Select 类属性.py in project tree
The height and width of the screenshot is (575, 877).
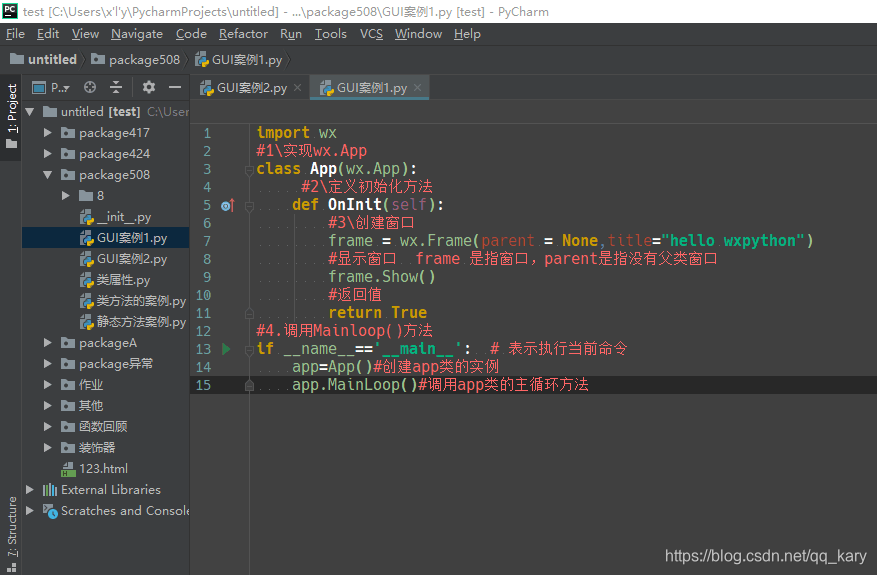tap(115, 280)
